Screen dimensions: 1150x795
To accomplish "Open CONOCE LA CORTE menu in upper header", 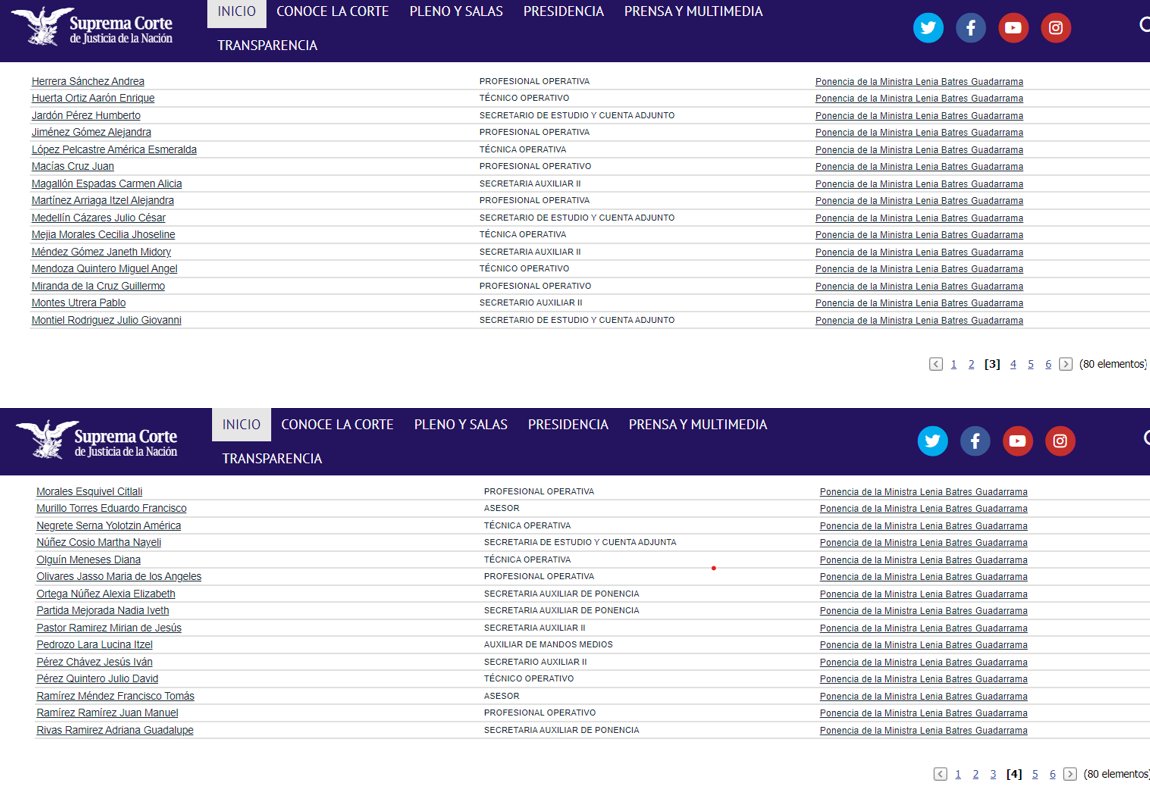I will pos(332,12).
